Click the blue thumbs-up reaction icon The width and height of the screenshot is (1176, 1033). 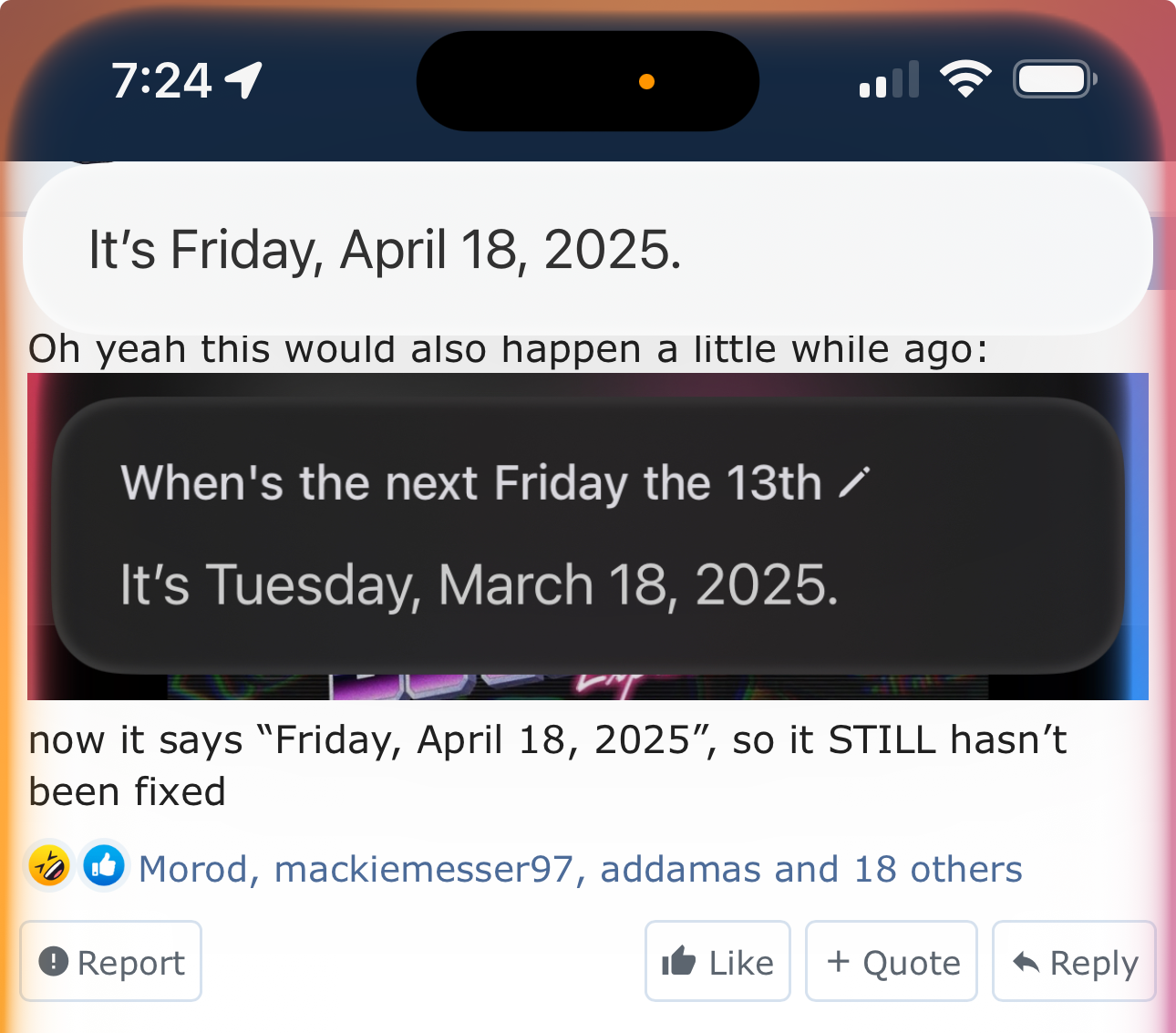(104, 865)
